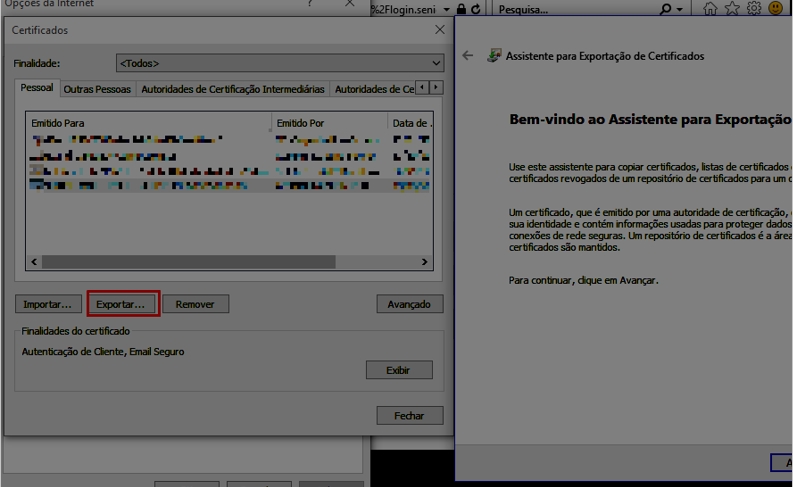The height and width of the screenshot is (487, 793).
Task: Click the Importar... button
Action: tap(48, 304)
